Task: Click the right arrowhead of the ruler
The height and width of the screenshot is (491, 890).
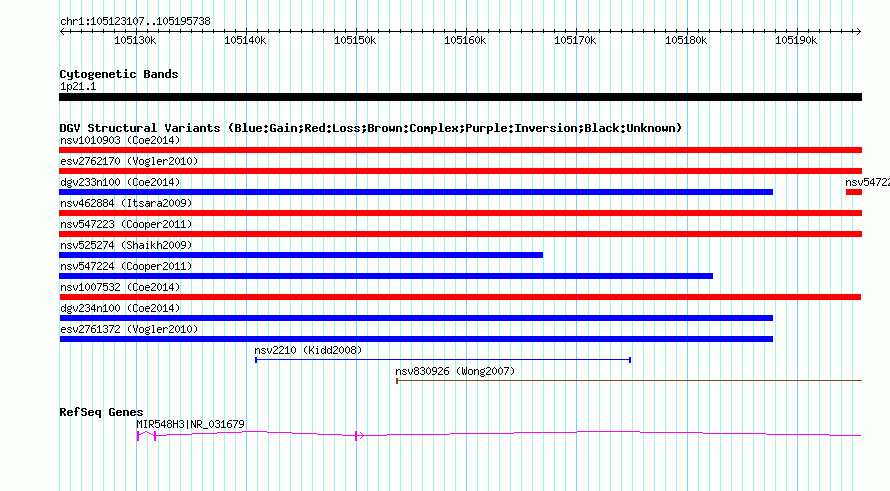Action: 859,32
